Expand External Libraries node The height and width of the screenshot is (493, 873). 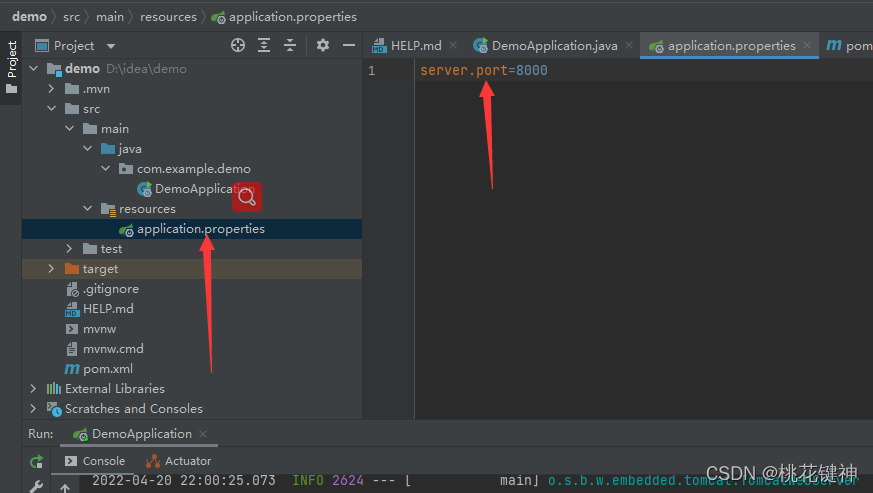pyautogui.click(x=33, y=388)
